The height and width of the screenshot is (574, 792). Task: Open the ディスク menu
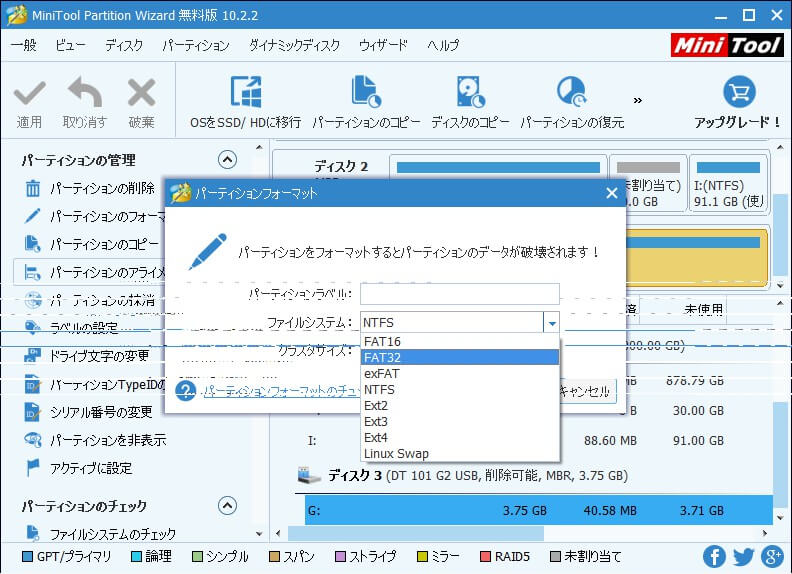pos(124,45)
